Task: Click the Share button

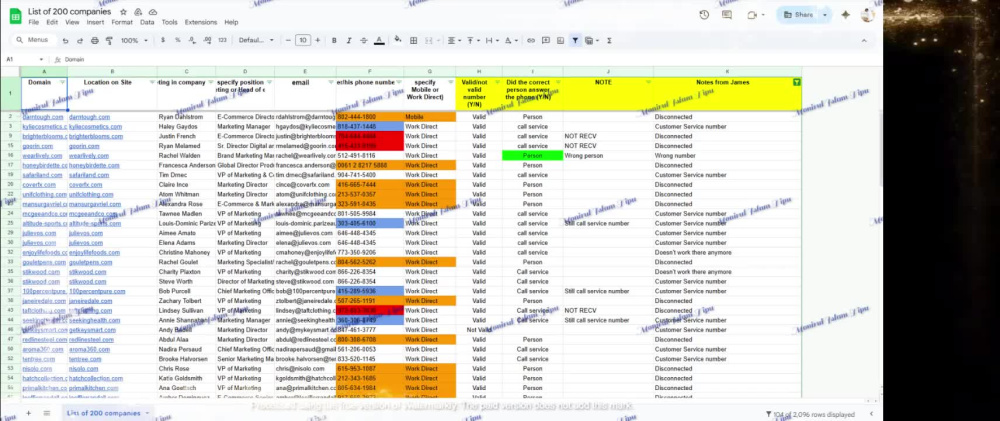Action: pos(798,15)
